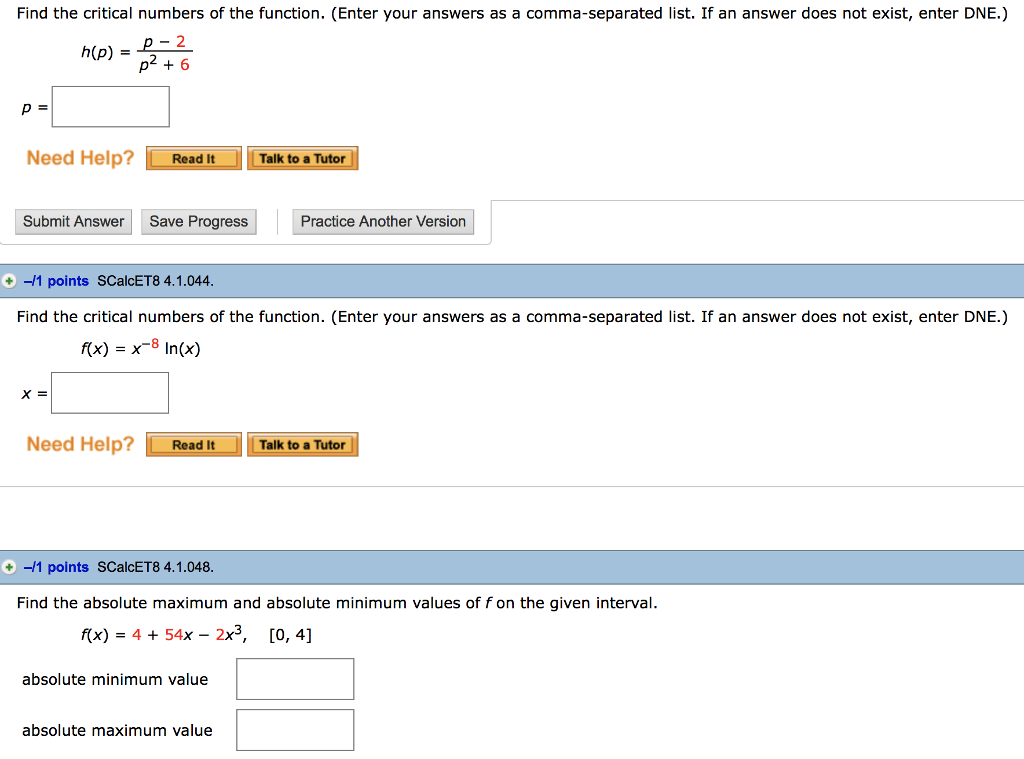Click the x = answer input box
The width and height of the screenshot is (1024, 759).
click(x=110, y=393)
